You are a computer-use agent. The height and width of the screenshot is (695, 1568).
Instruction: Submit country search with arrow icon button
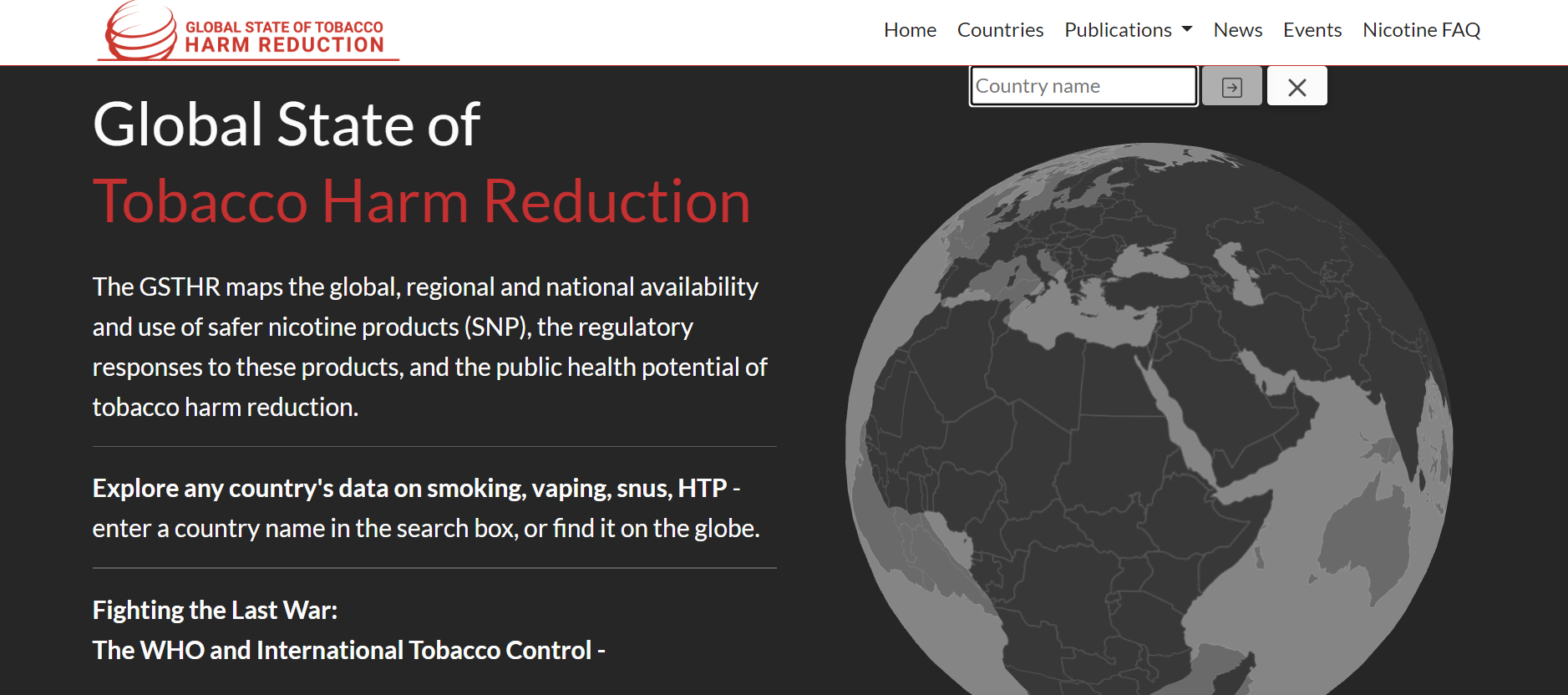[1231, 86]
